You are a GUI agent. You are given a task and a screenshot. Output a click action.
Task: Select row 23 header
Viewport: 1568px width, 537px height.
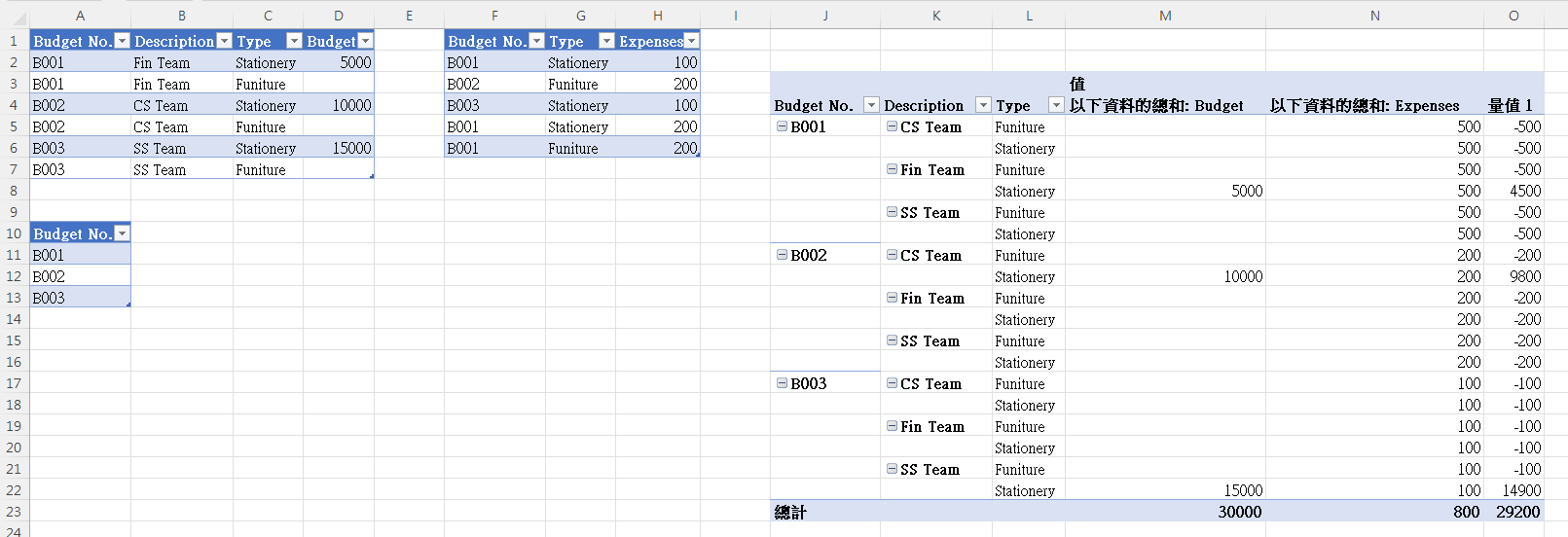coord(14,512)
